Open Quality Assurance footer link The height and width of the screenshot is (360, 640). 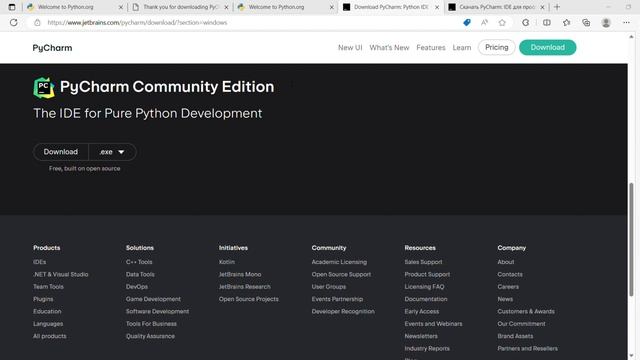click(x=150, y=336)
